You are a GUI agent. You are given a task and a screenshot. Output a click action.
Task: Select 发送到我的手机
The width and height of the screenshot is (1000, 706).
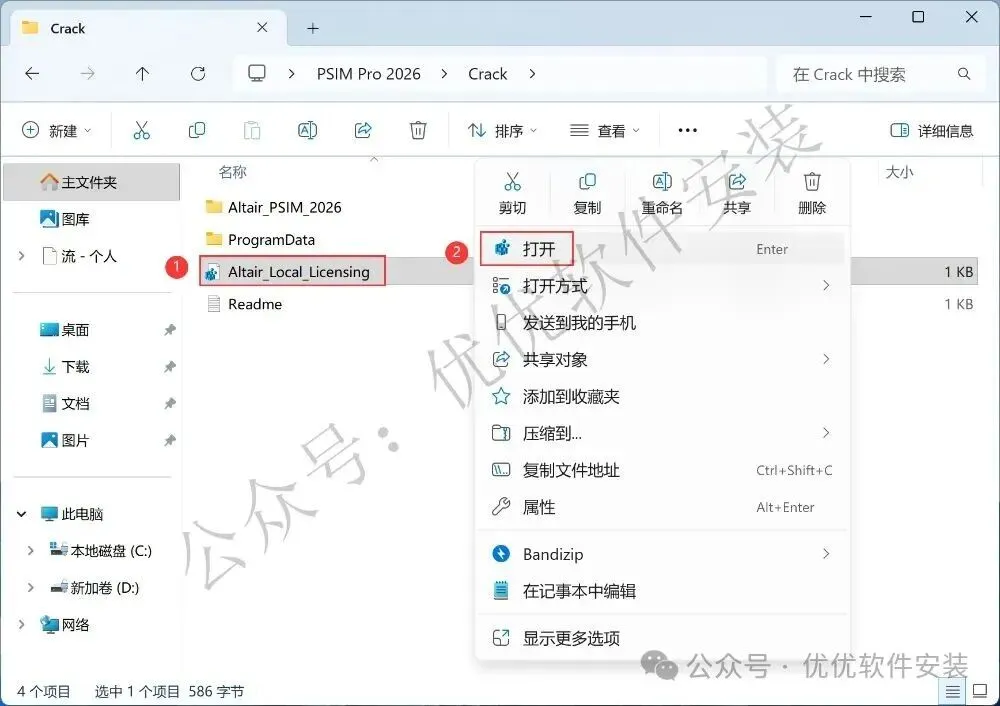tap(663, 323)
